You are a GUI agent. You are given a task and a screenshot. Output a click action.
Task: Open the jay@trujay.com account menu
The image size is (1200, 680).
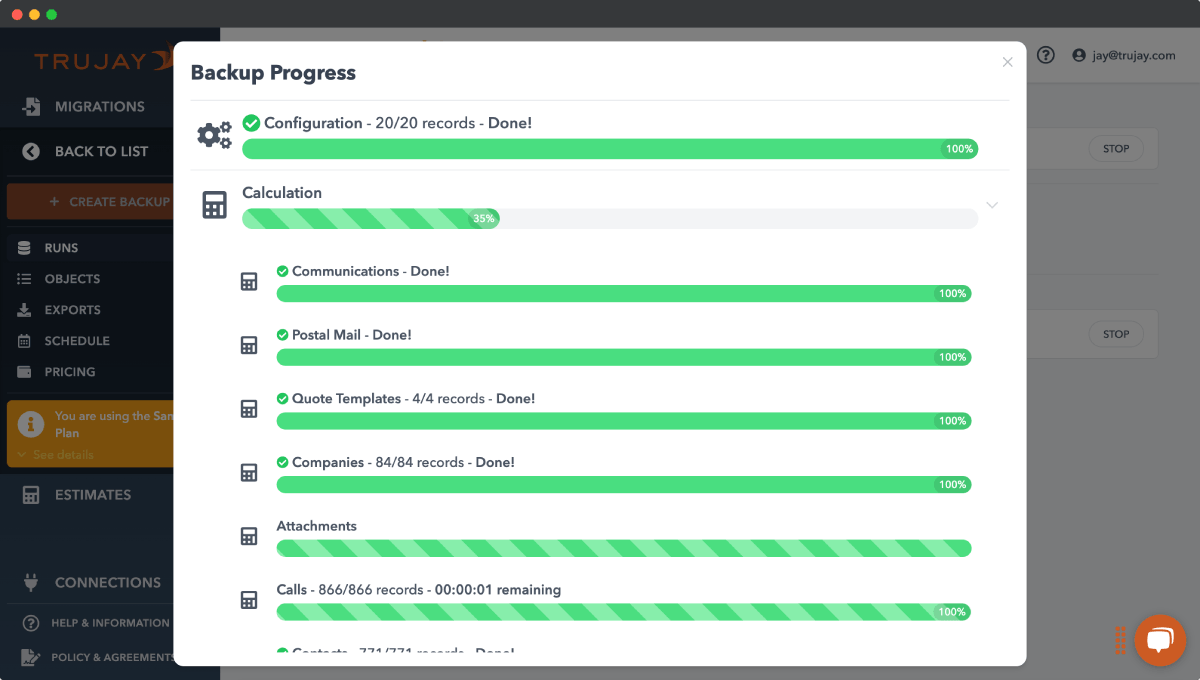1124,55
